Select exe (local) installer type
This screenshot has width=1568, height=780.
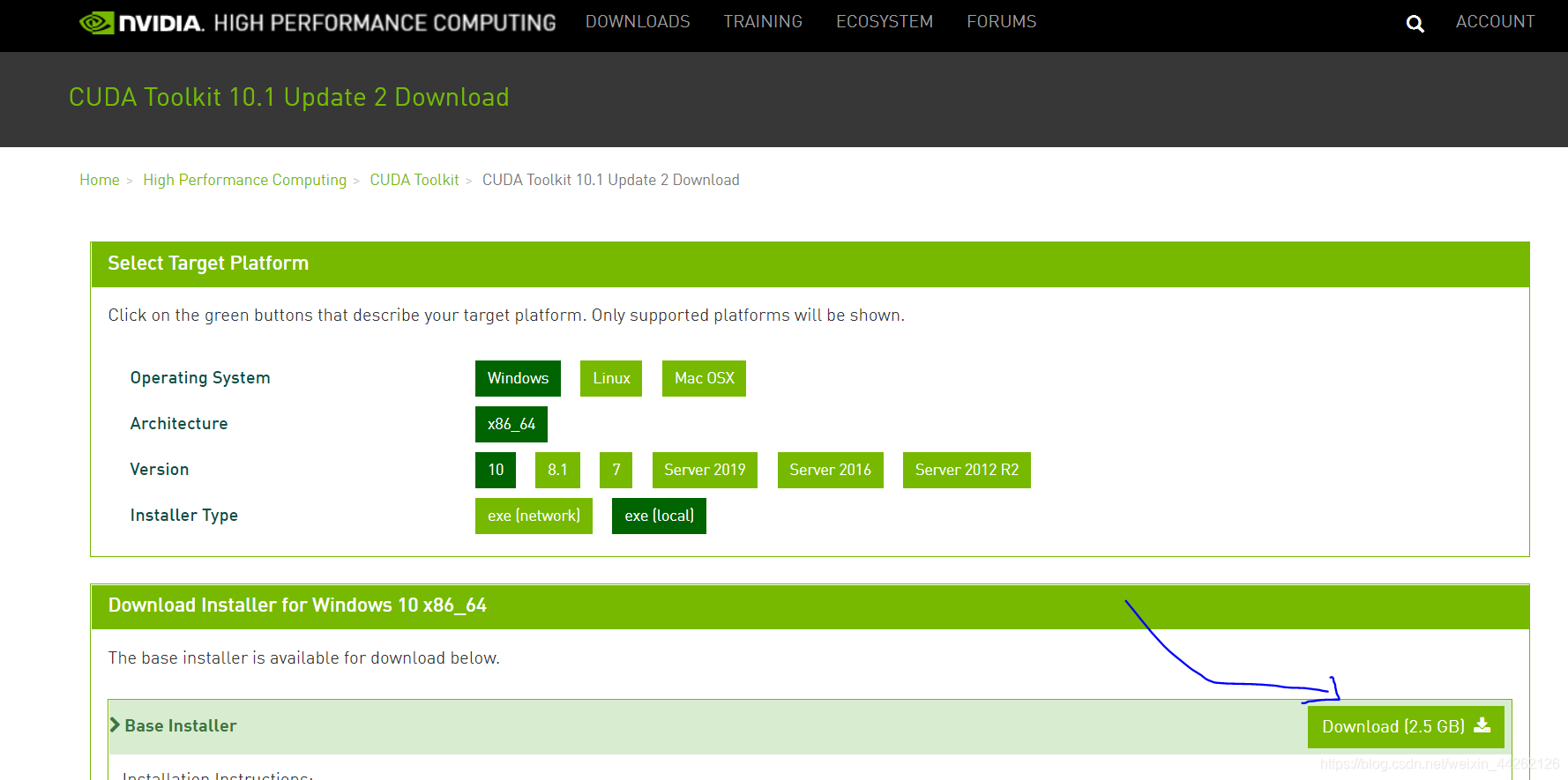pos(659,516)
